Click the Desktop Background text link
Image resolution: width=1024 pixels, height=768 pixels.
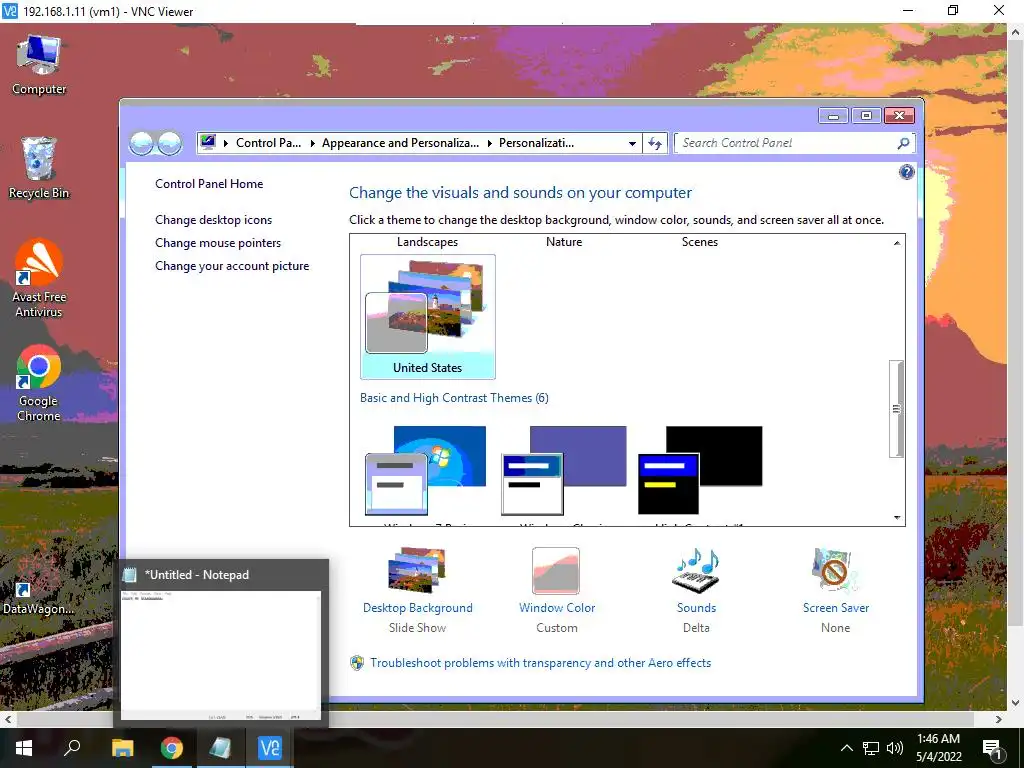[417, 607]
